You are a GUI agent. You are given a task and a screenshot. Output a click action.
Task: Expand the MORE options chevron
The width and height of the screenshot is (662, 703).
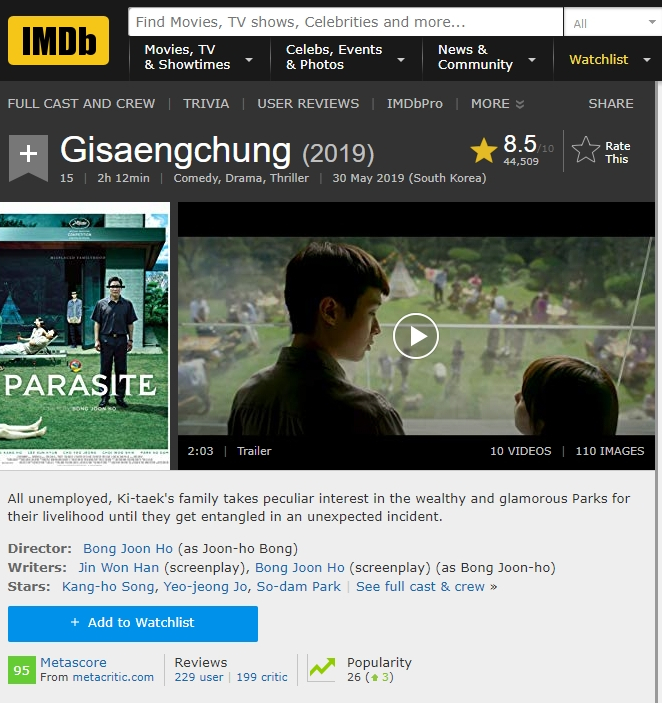[x=519, y=104]
